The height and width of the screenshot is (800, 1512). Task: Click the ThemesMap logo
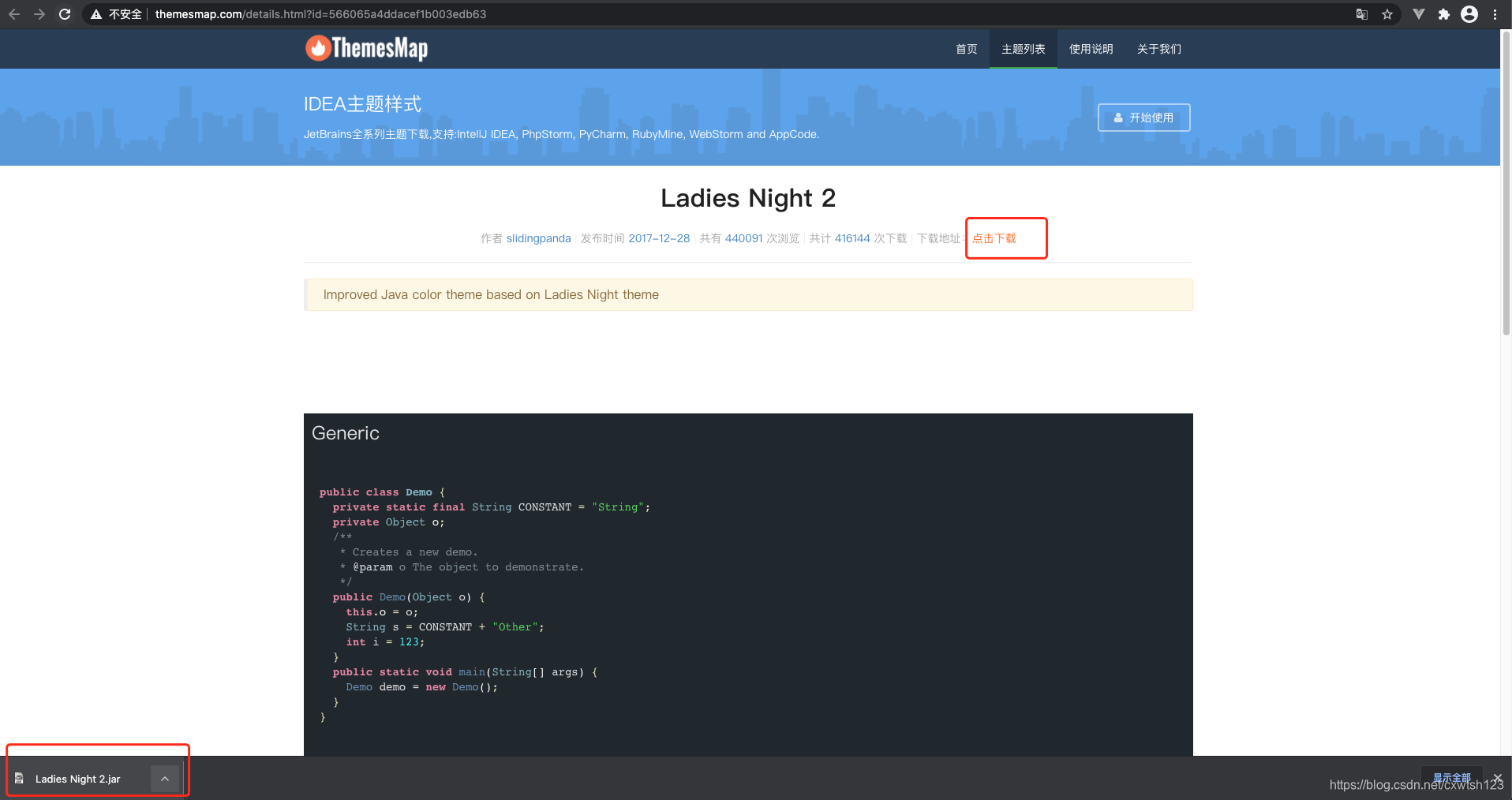(367, 48)
